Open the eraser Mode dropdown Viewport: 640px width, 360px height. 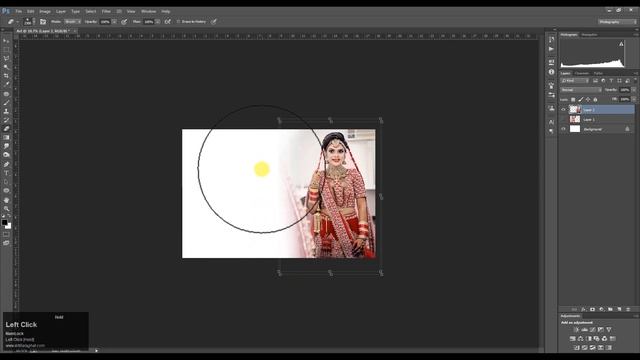tap(73, 22)
